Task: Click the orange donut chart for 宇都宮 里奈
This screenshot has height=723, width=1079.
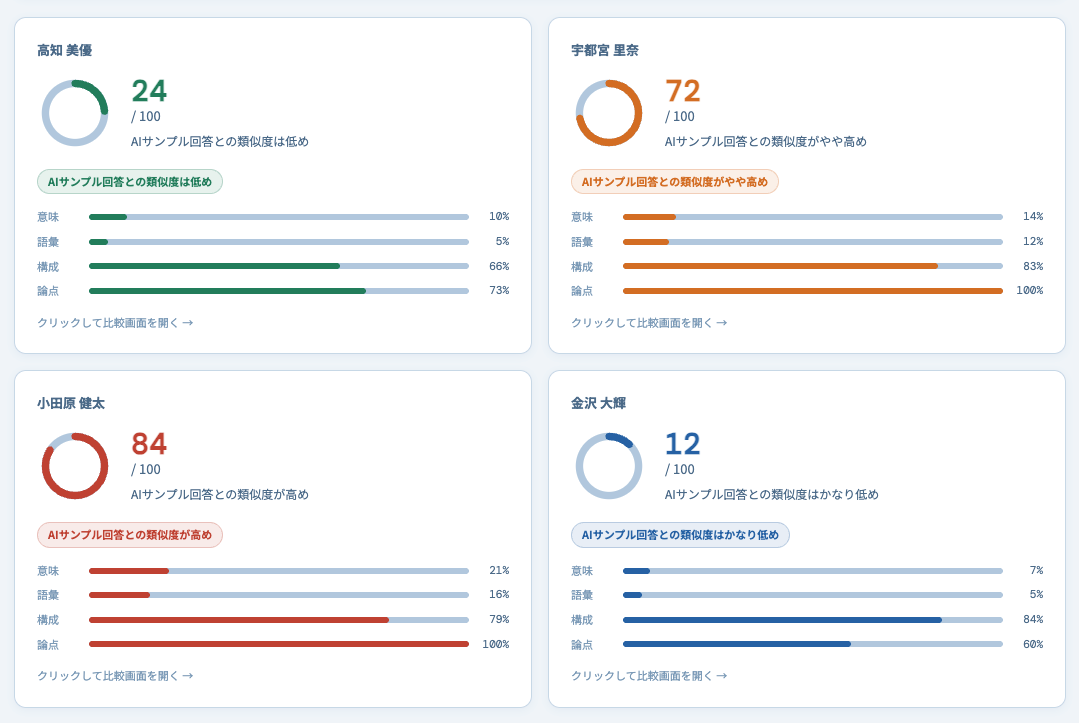Action: pos(609,113)
